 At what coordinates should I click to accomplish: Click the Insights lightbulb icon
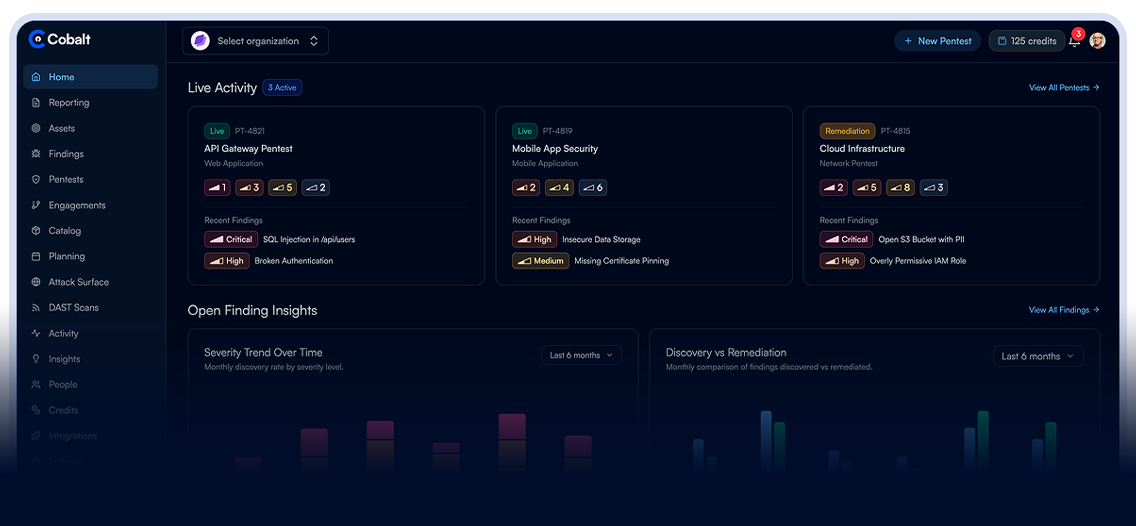pyautogui.click(x=36, y=359)
